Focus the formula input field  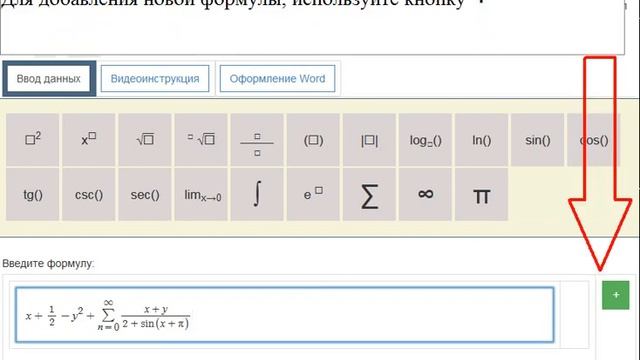[284, 315]
